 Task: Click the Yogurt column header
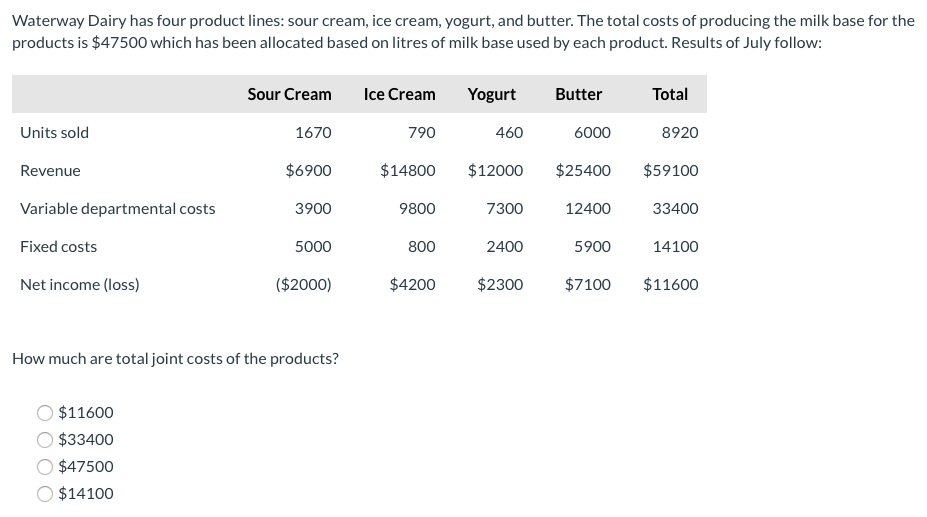pyautogui.click(x=491, y=94)
